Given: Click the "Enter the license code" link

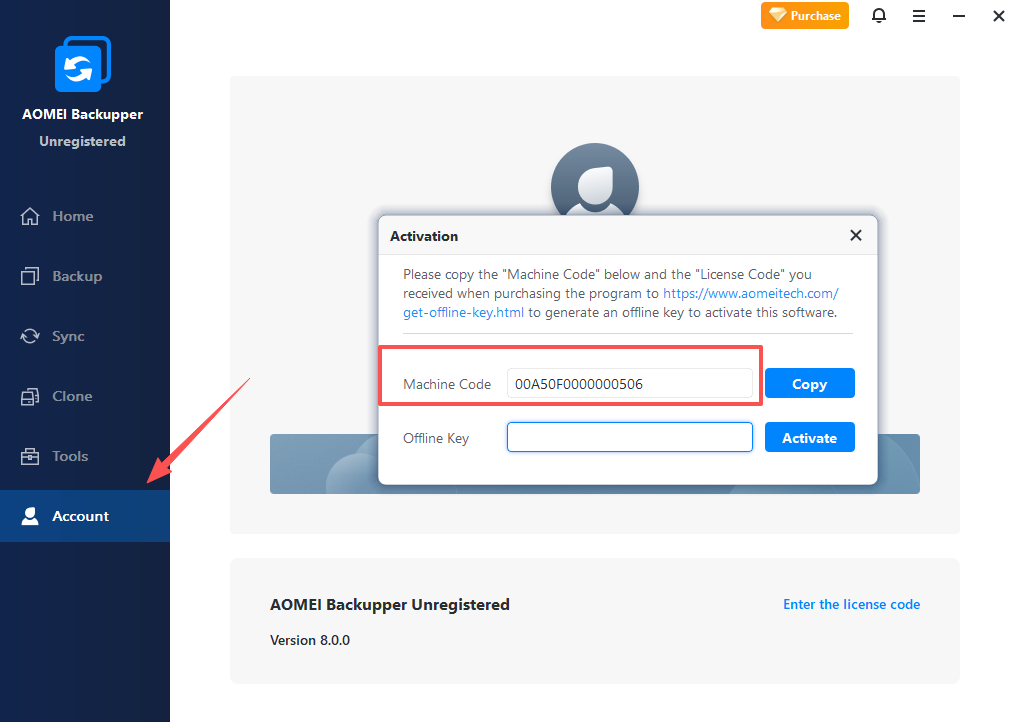Looking at the screenshot, I should pyautogui.click(x=851, y=604).
